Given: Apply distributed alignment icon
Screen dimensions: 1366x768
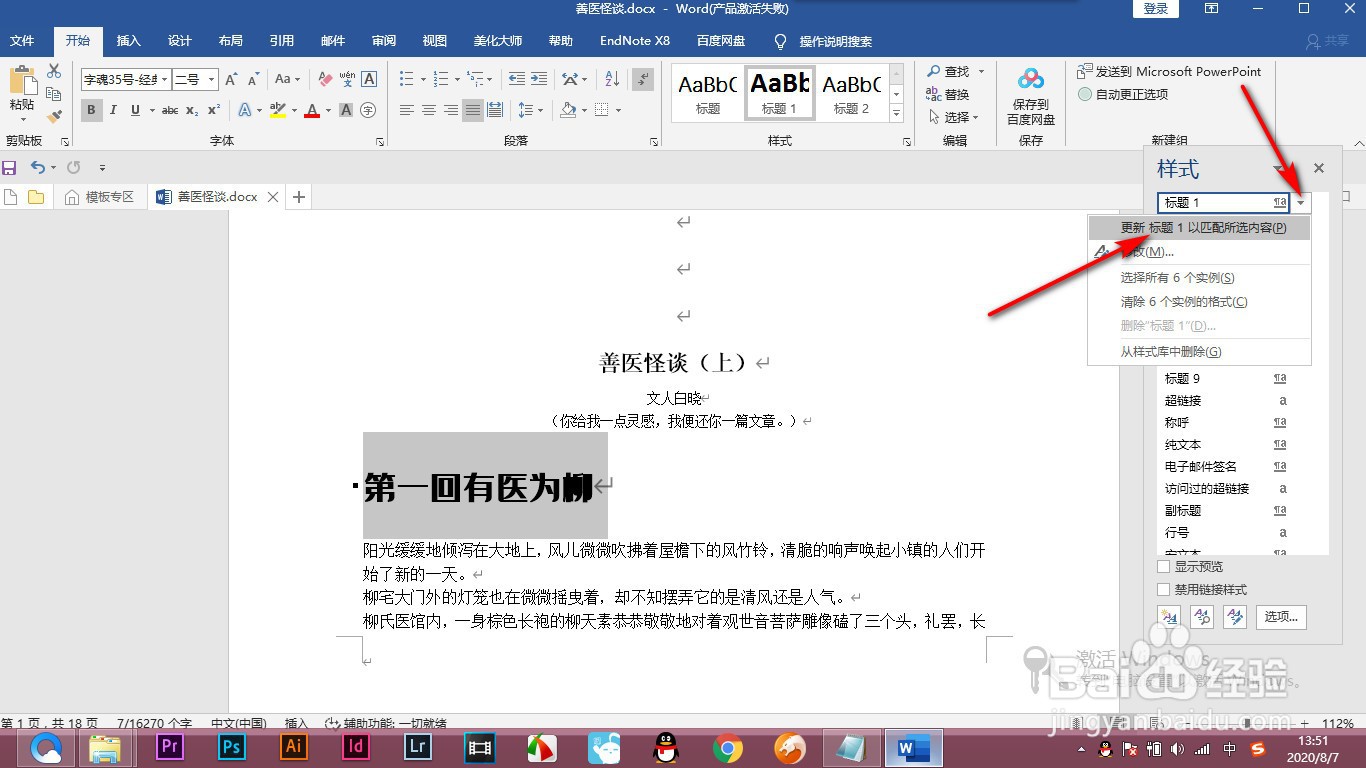Looking at the screenshot, I should 496,110.
